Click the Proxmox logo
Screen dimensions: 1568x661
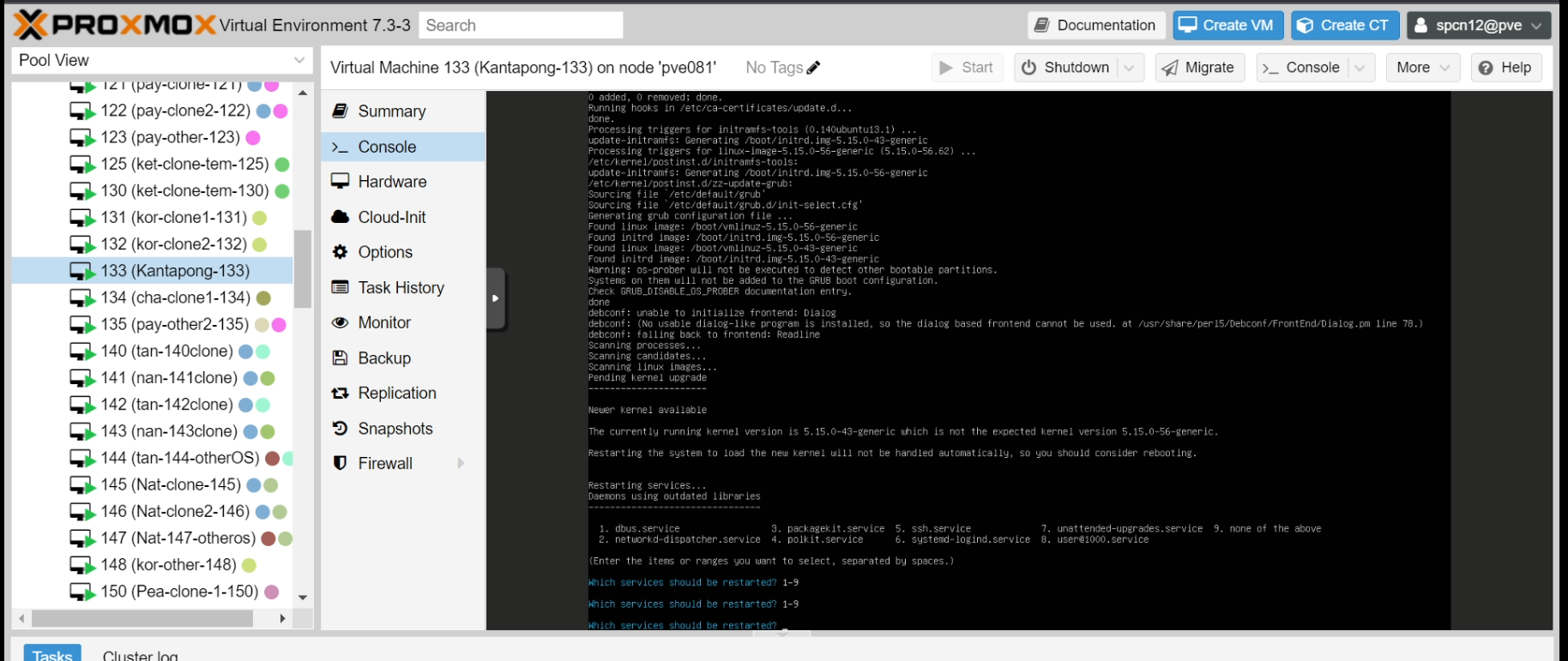click(115, 25)
